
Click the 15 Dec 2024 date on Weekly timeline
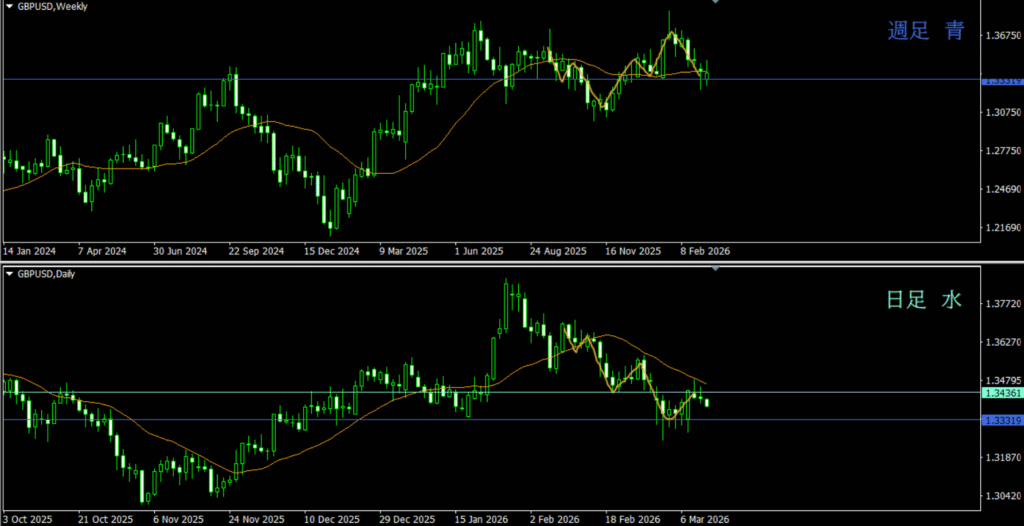[x=332, y=251]
